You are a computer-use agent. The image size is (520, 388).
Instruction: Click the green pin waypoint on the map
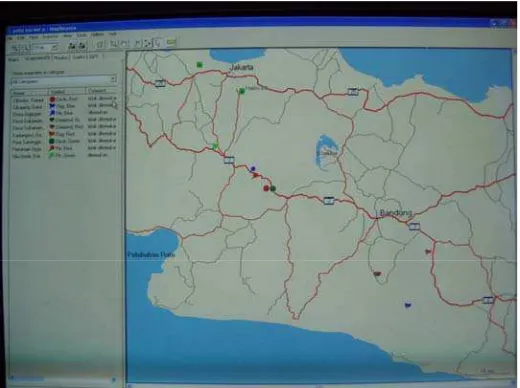[x=215, y=146]
